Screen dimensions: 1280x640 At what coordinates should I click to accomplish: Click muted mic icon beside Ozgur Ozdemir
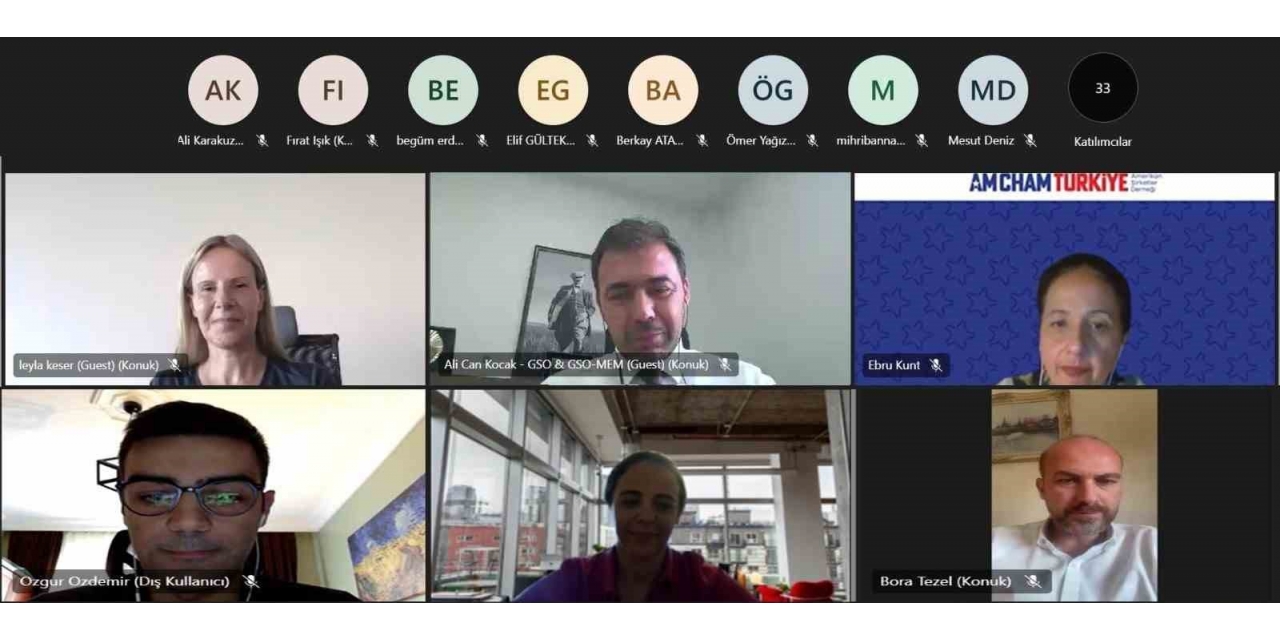251,581
